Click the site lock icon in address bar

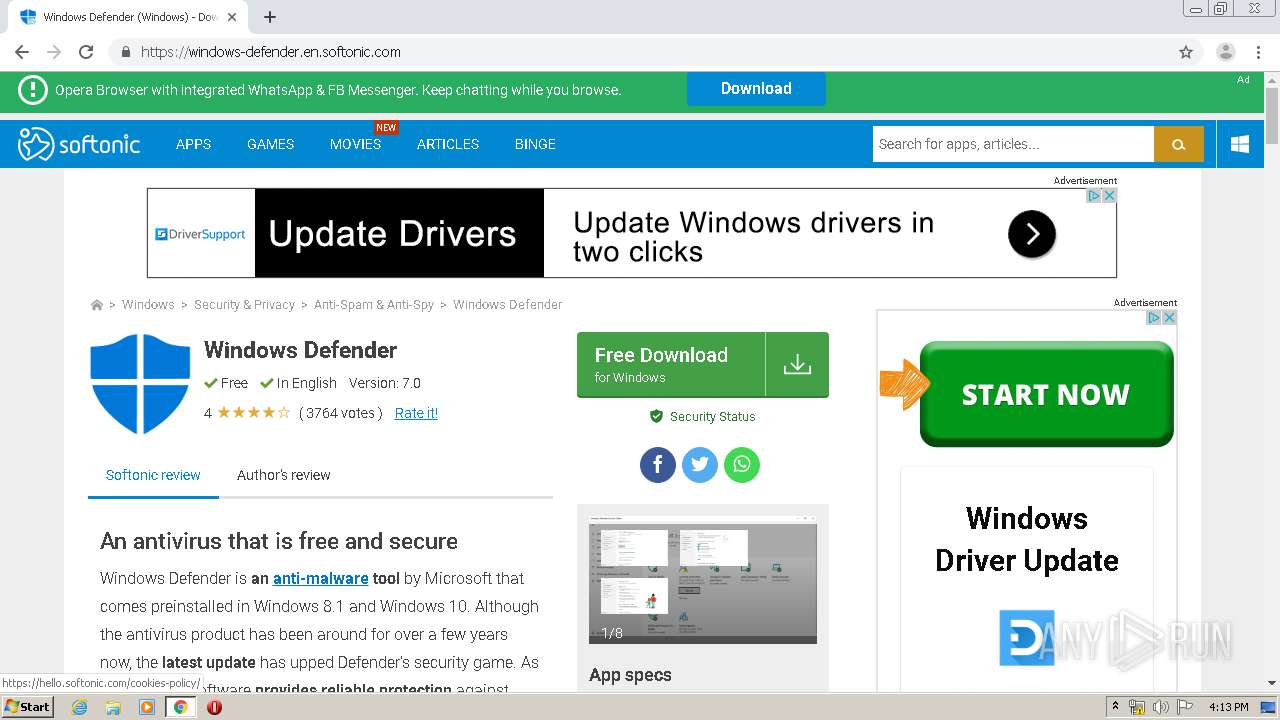coord(126,52)
